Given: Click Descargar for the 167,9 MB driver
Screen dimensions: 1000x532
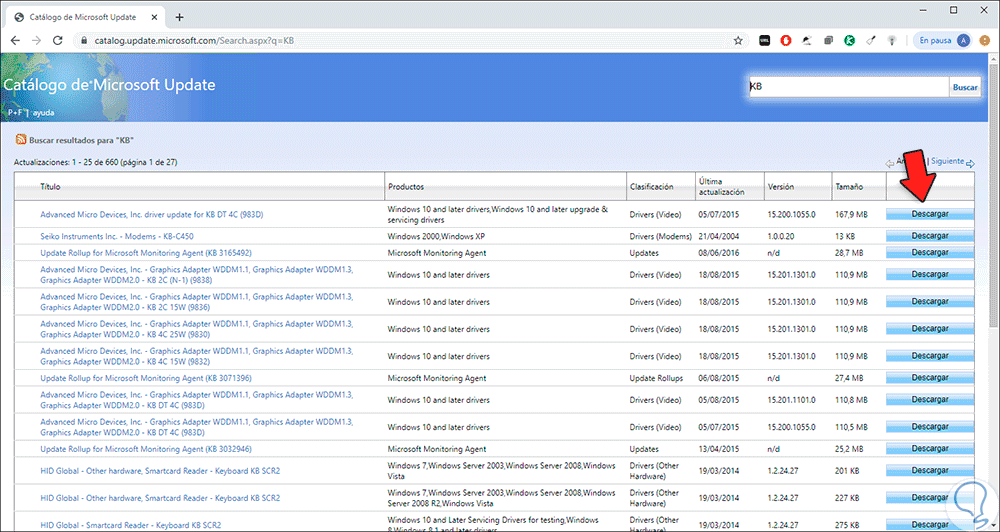Looking at the screenshot, I should tap(930, 214).
